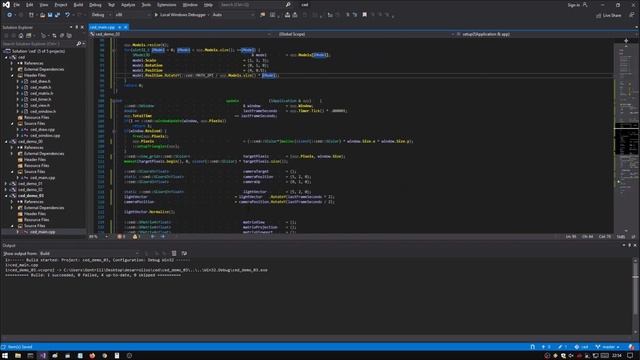
Task: Click the Sign in link
Action: coord(573,5)
